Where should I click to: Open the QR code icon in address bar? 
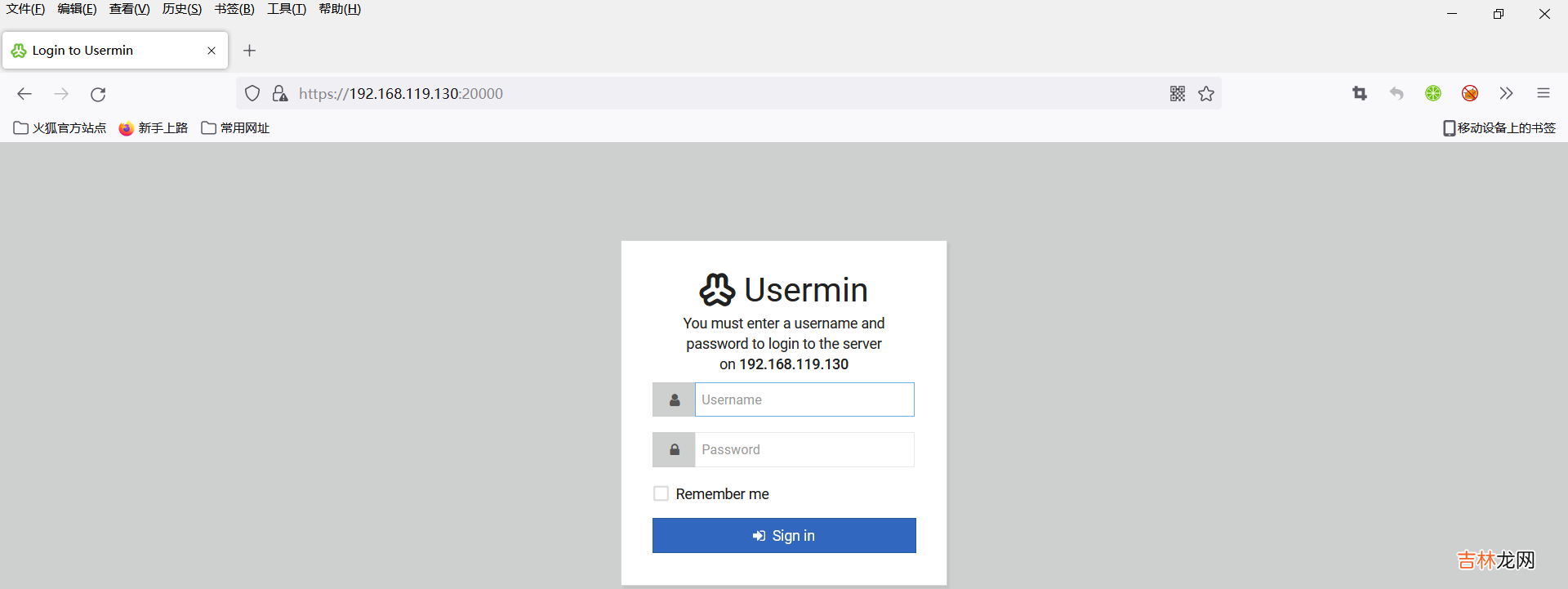click(x=1177, y=94)
